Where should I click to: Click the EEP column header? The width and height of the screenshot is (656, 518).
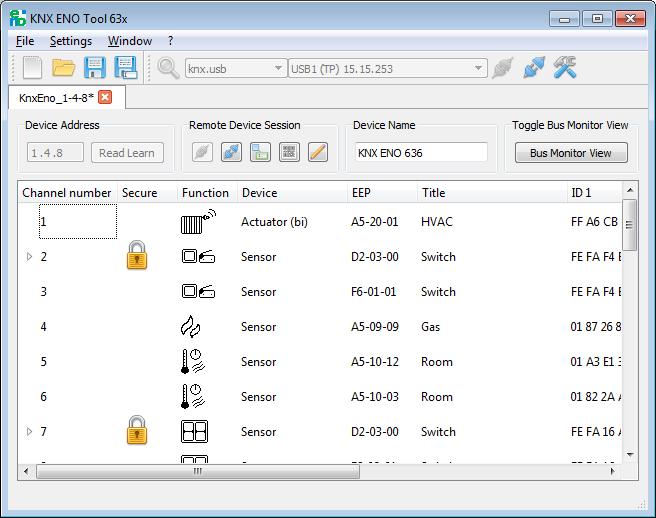382,193
